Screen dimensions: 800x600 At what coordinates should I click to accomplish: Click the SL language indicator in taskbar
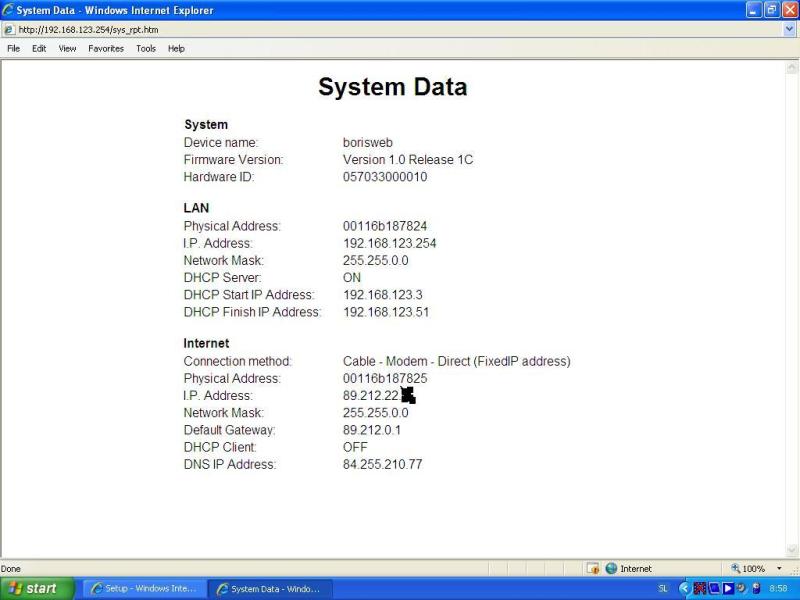coord(663,589)
